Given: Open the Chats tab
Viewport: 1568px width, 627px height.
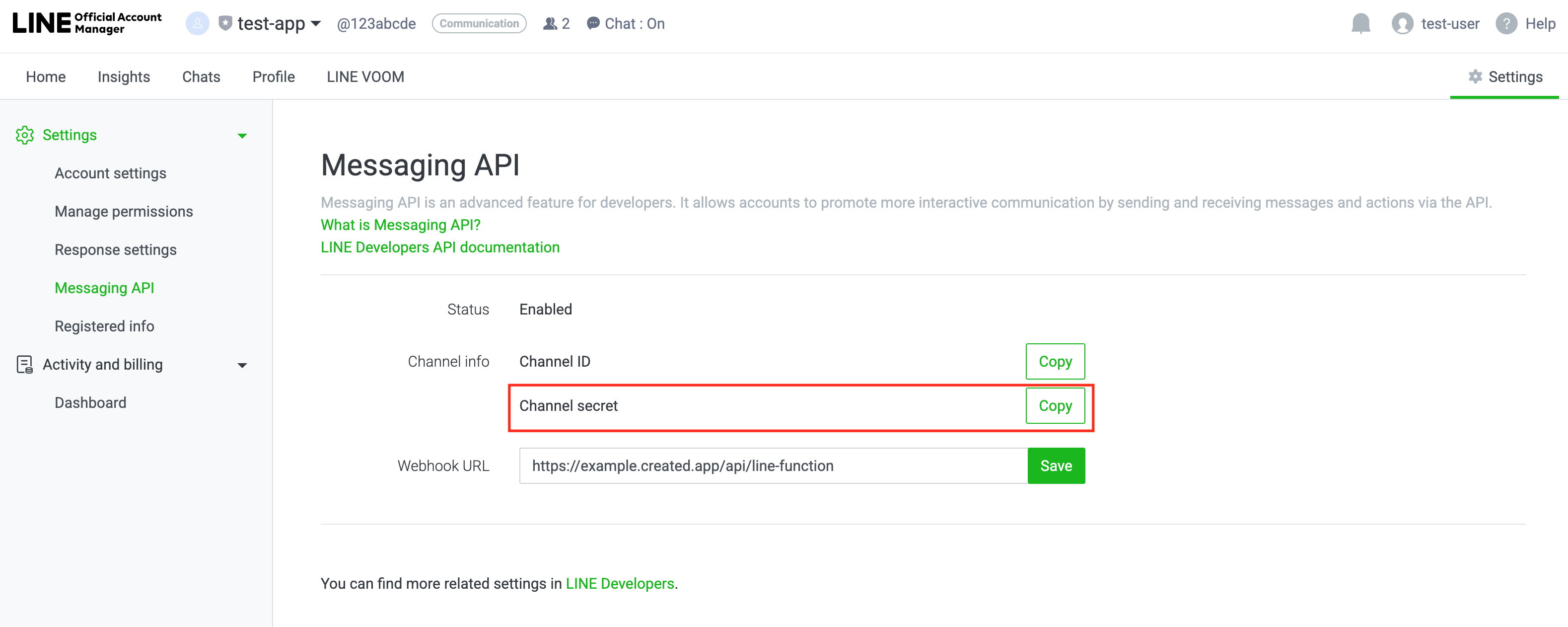Looking at the screenshot, I should click(x=201, y=77).
